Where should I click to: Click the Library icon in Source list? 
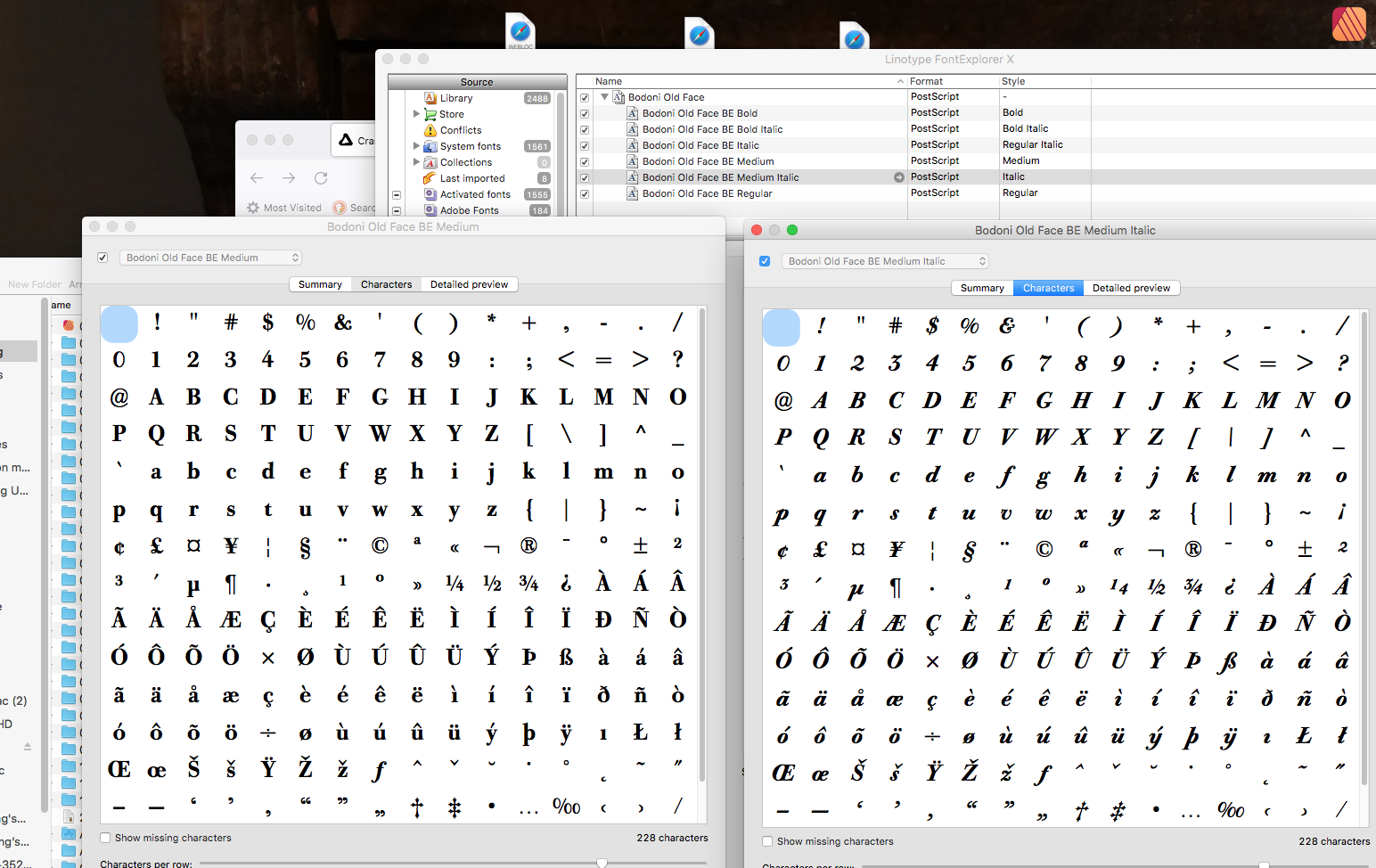click(430, 98)
